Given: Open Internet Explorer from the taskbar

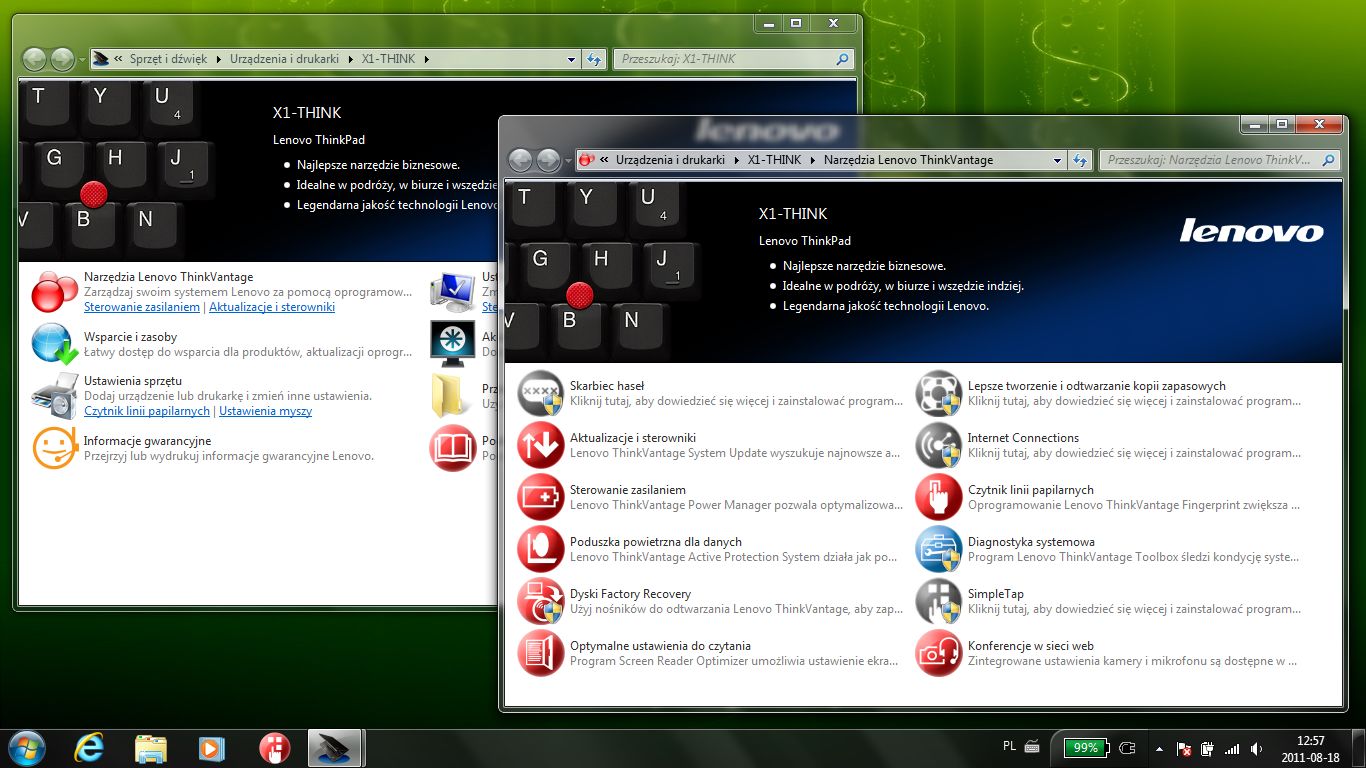Looking at the screenshot, I should 89,748.
